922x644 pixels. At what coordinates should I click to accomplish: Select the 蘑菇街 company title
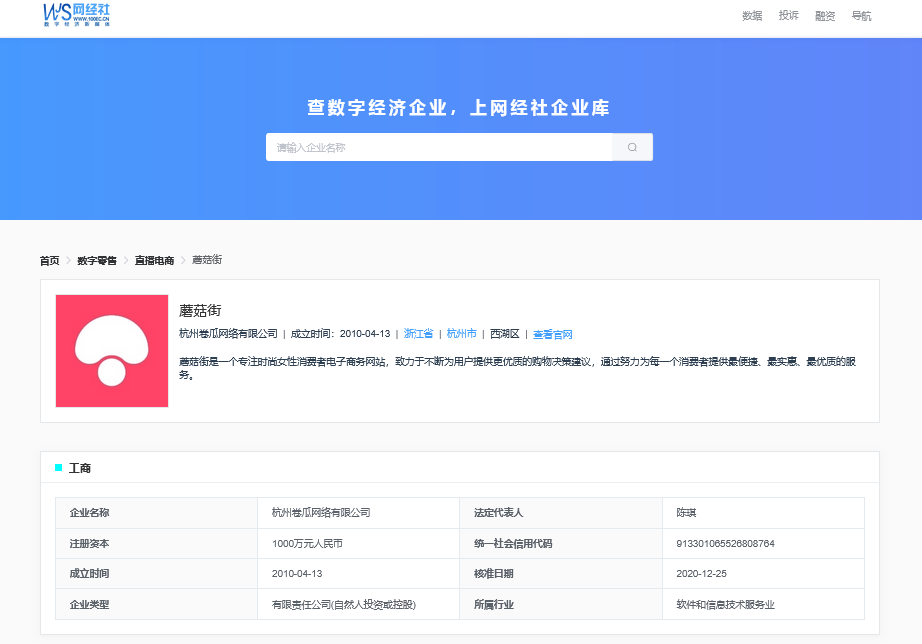(x=200, y=311)
